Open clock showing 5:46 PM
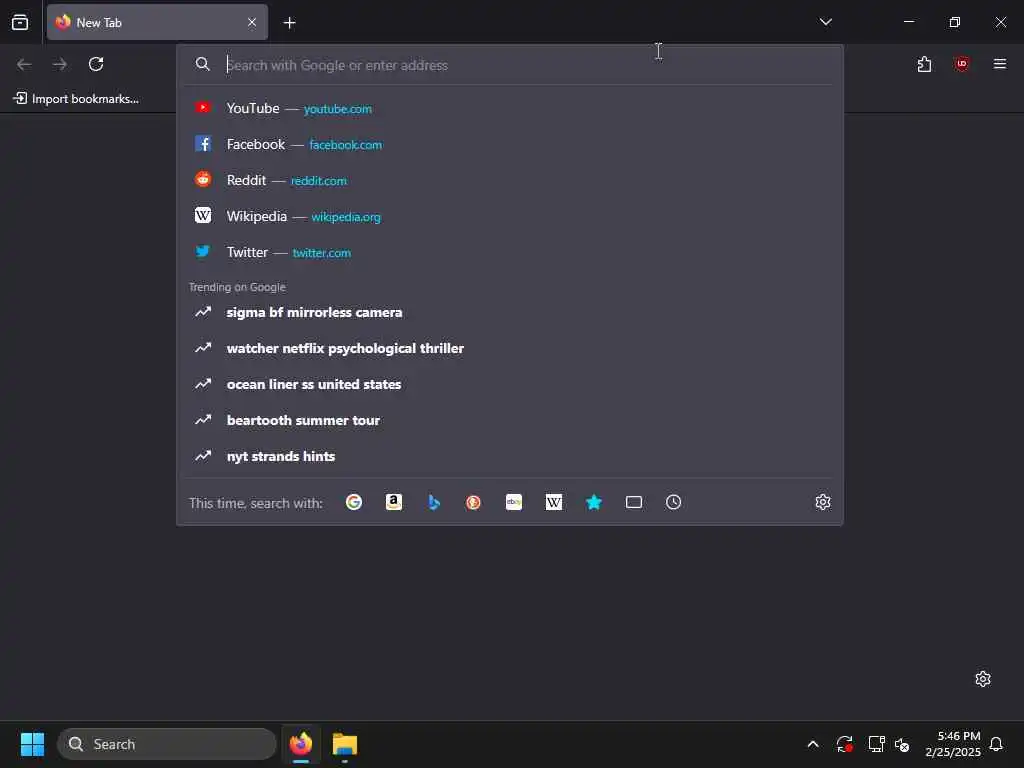 (953, 744)
